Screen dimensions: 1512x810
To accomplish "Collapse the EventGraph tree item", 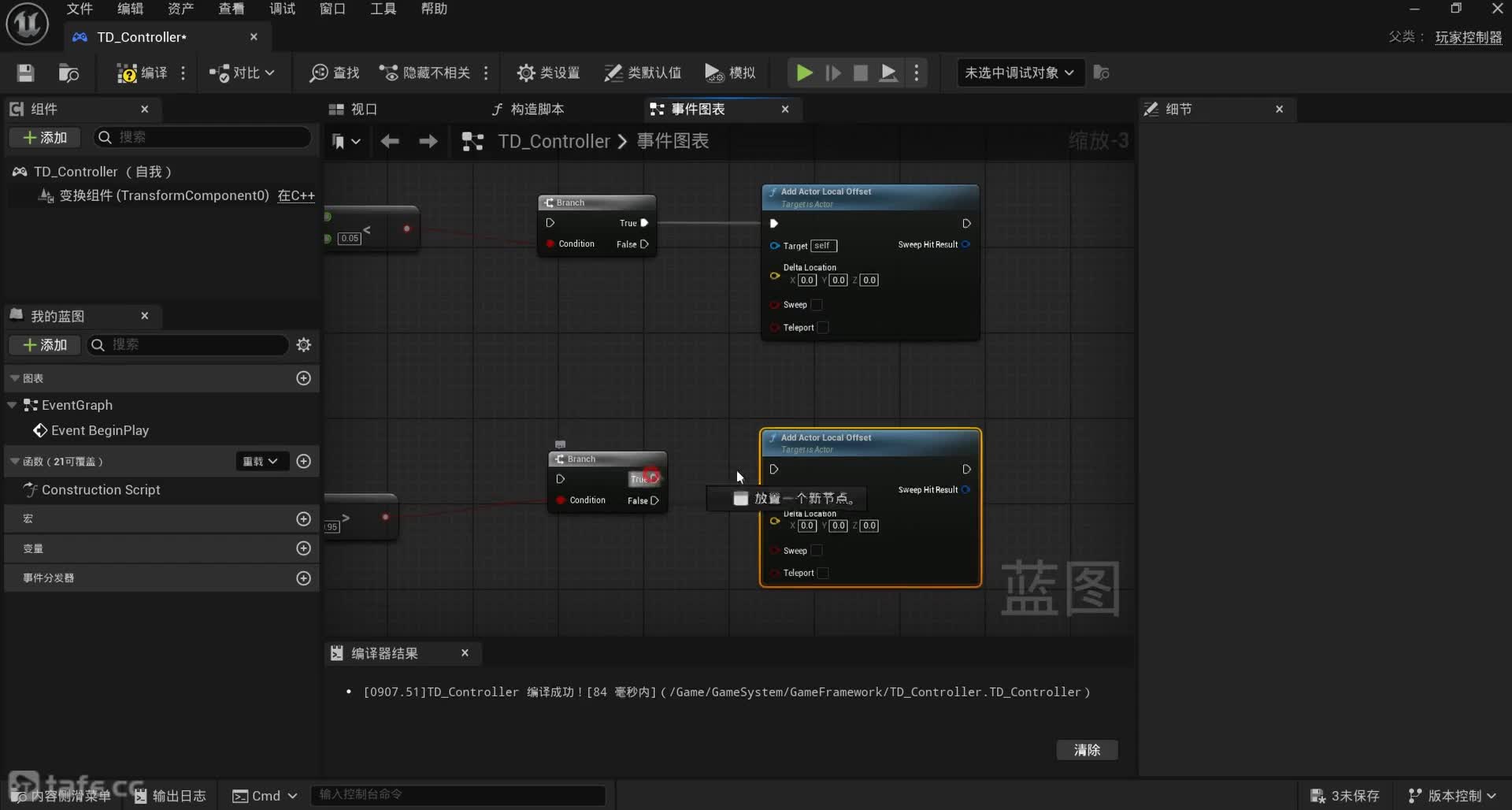I will click(x=12, y=405).
